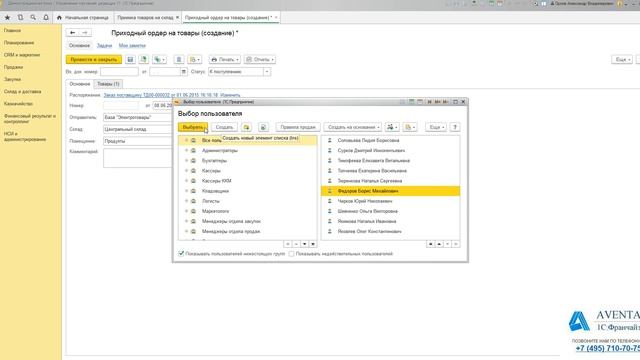Open the Еще dropdown of the main form

[622, 60]
